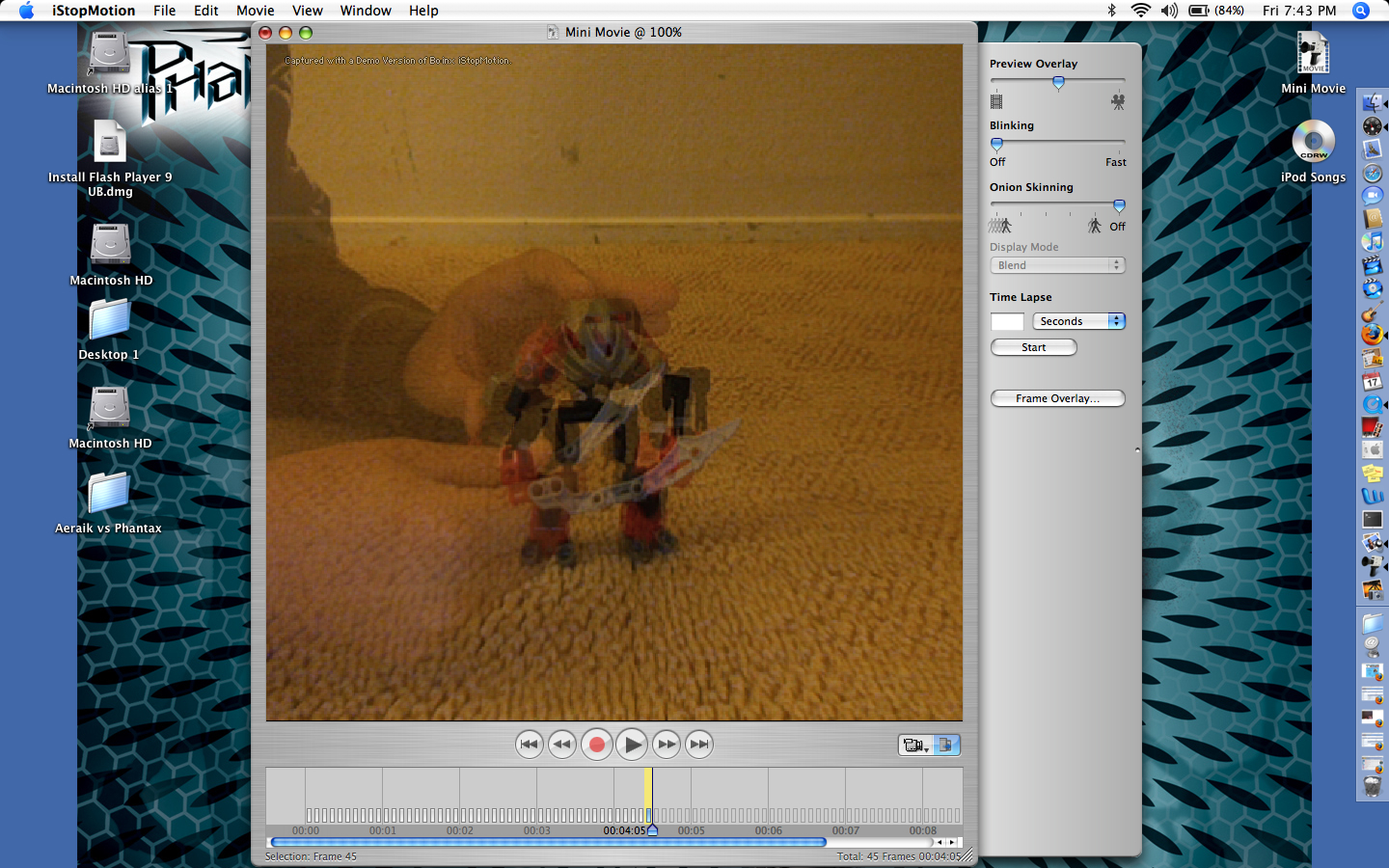Step back one frame
The width and height of the screenshot is (1389, 868).
[562, 745]
